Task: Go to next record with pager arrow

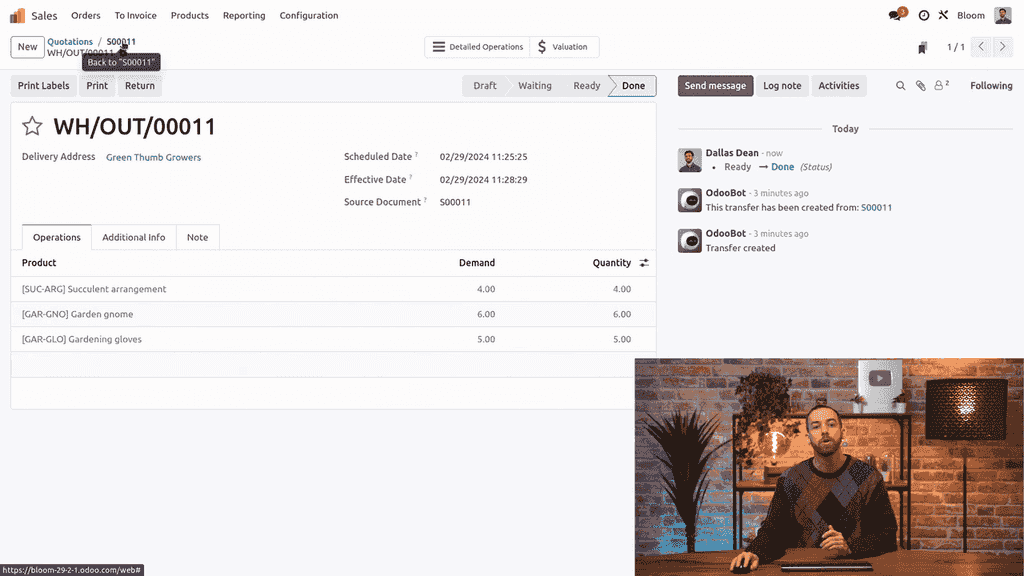Action: pyautogui.click(x=1004, y=47)
